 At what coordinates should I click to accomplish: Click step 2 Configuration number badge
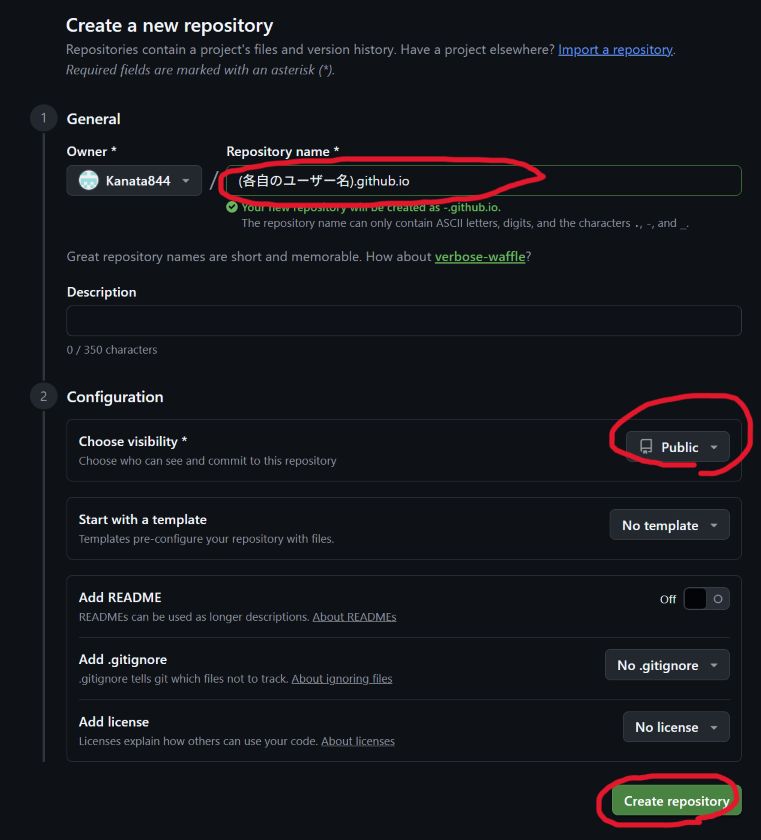(43, 397)
